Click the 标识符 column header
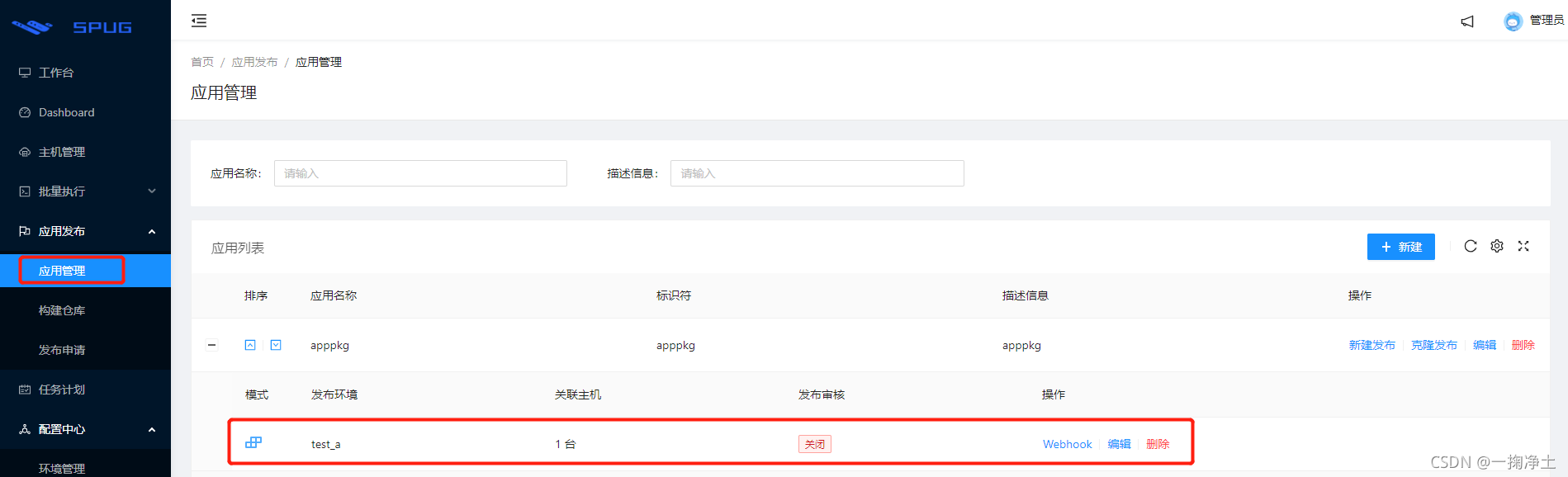Image resolution: width=1568 pixels, height=477 pixels. [674, 295]
